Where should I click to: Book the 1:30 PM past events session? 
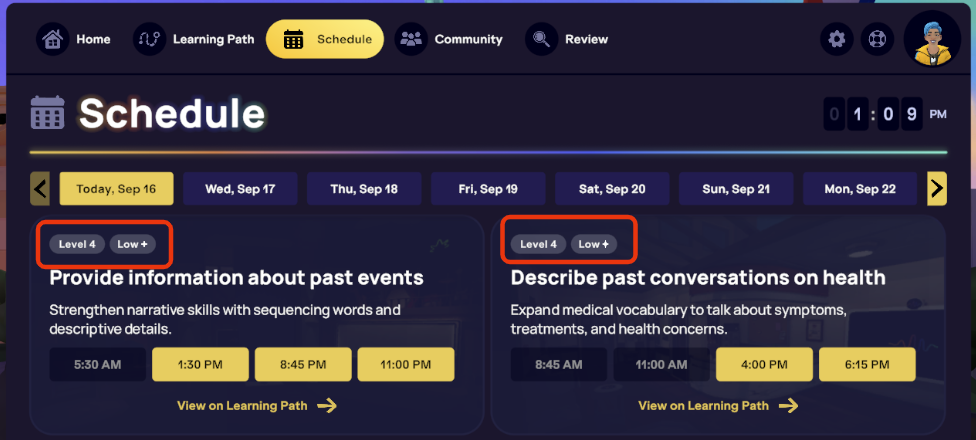click(x=200, y=365)
